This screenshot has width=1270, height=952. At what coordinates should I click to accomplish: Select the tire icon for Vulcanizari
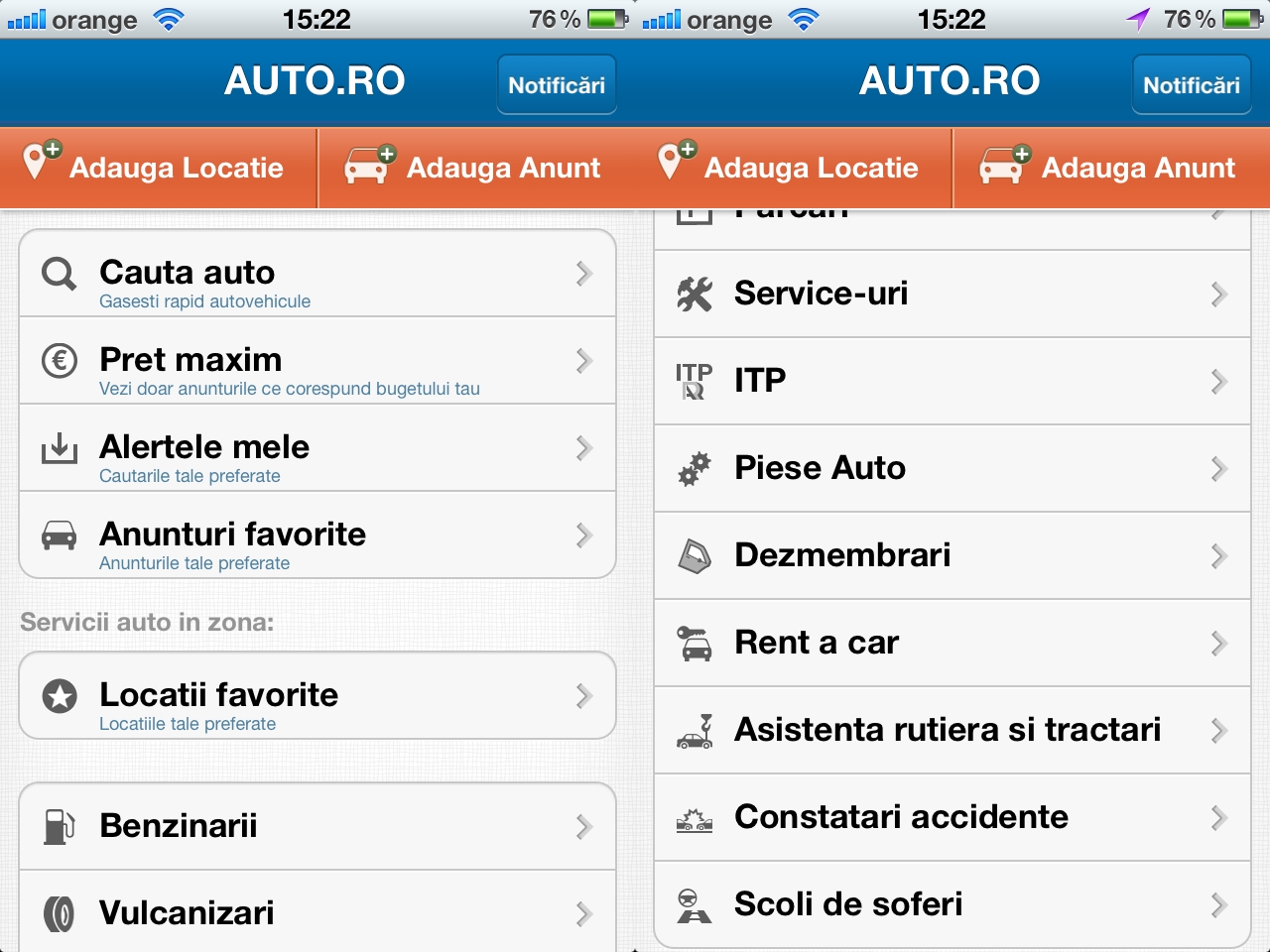[x=59, y=913]
